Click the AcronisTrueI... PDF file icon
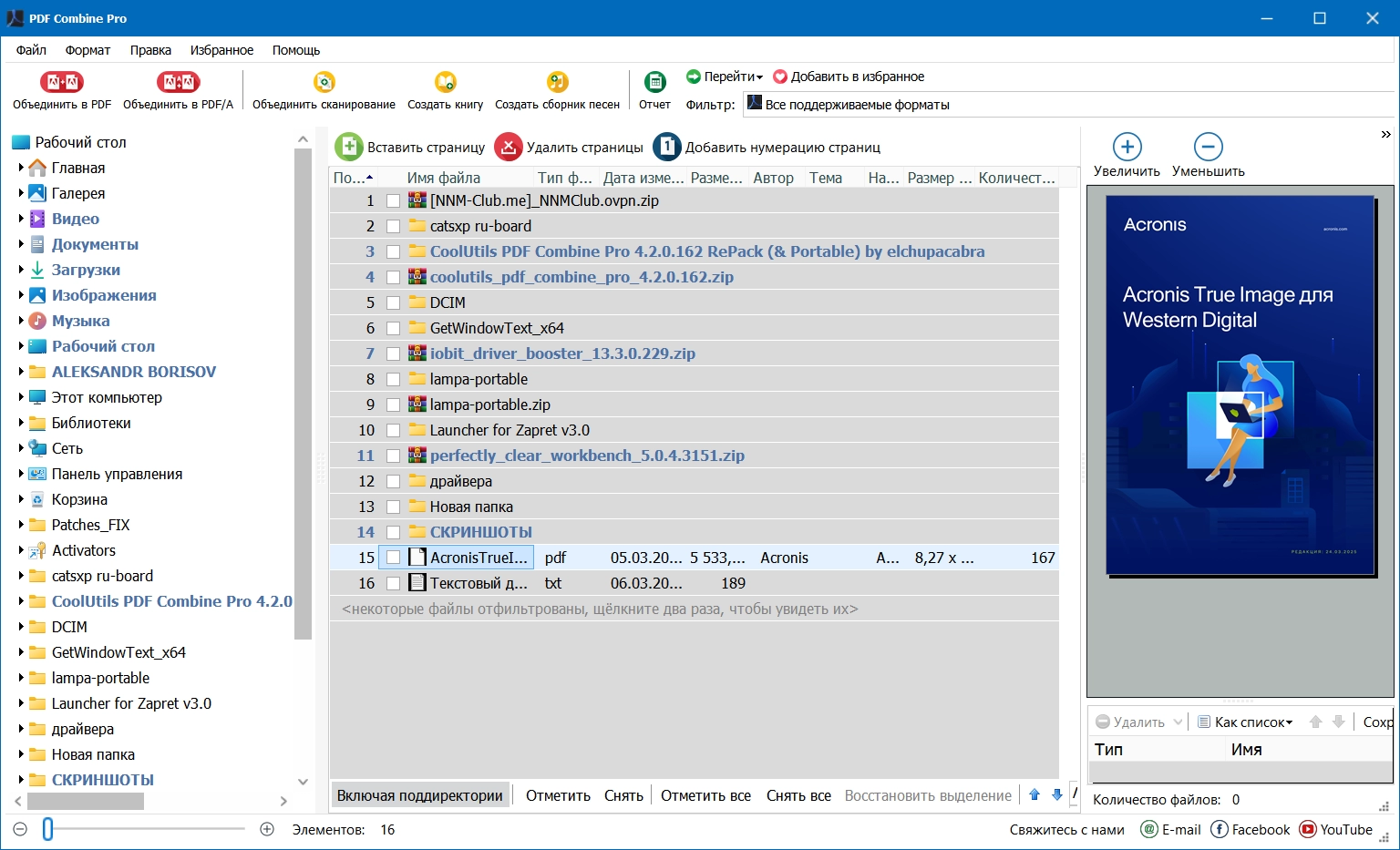The height and width of the screenshot is (850, 1400). [x=417, y=558]
